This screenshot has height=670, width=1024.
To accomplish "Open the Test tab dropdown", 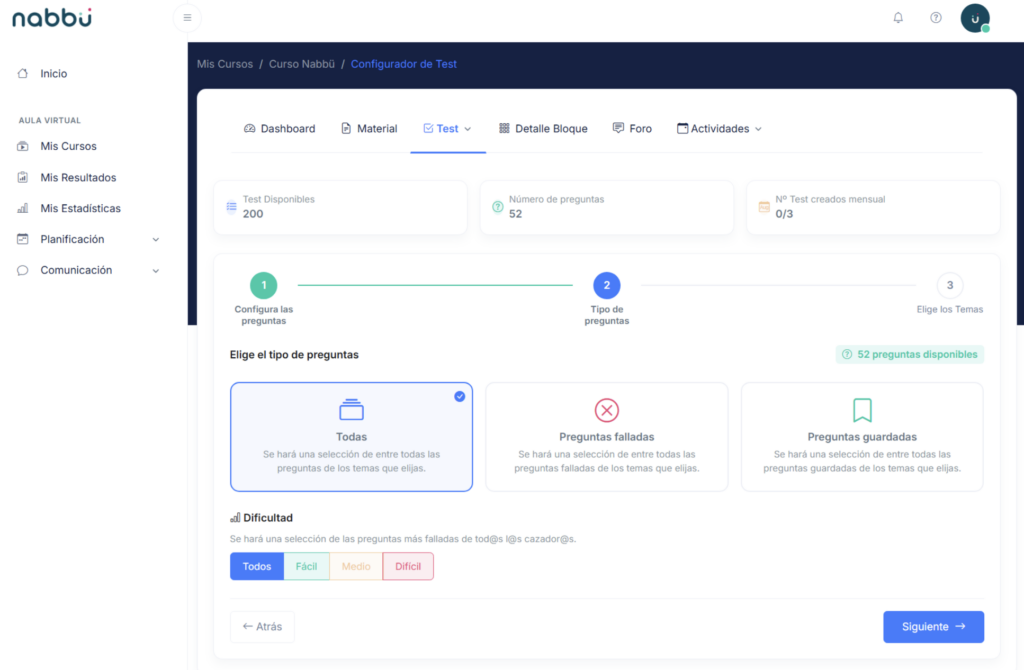I will click(447, 129).
